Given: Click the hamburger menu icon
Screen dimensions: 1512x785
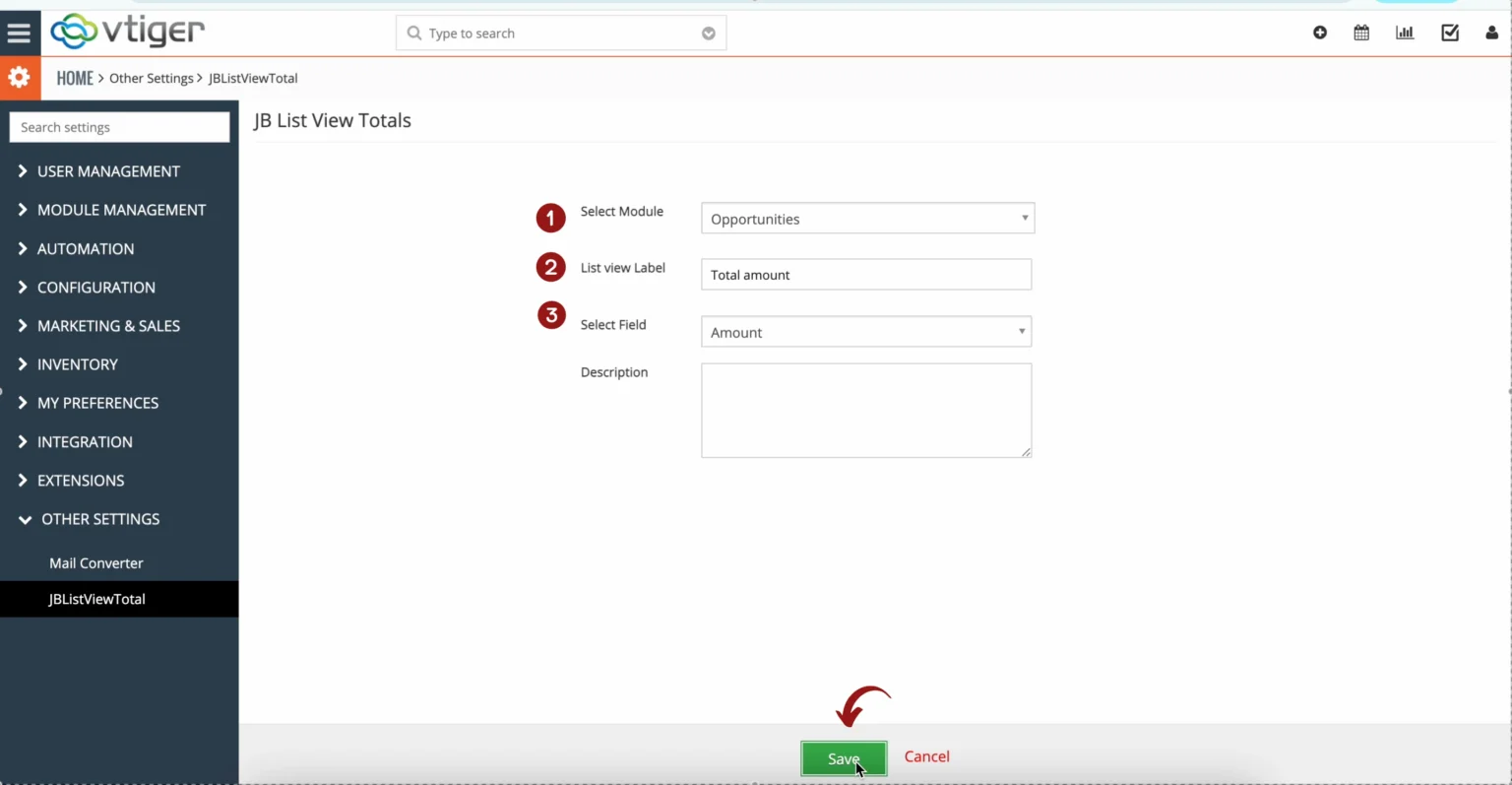Looking at the screenshot, I should (20, 30).
